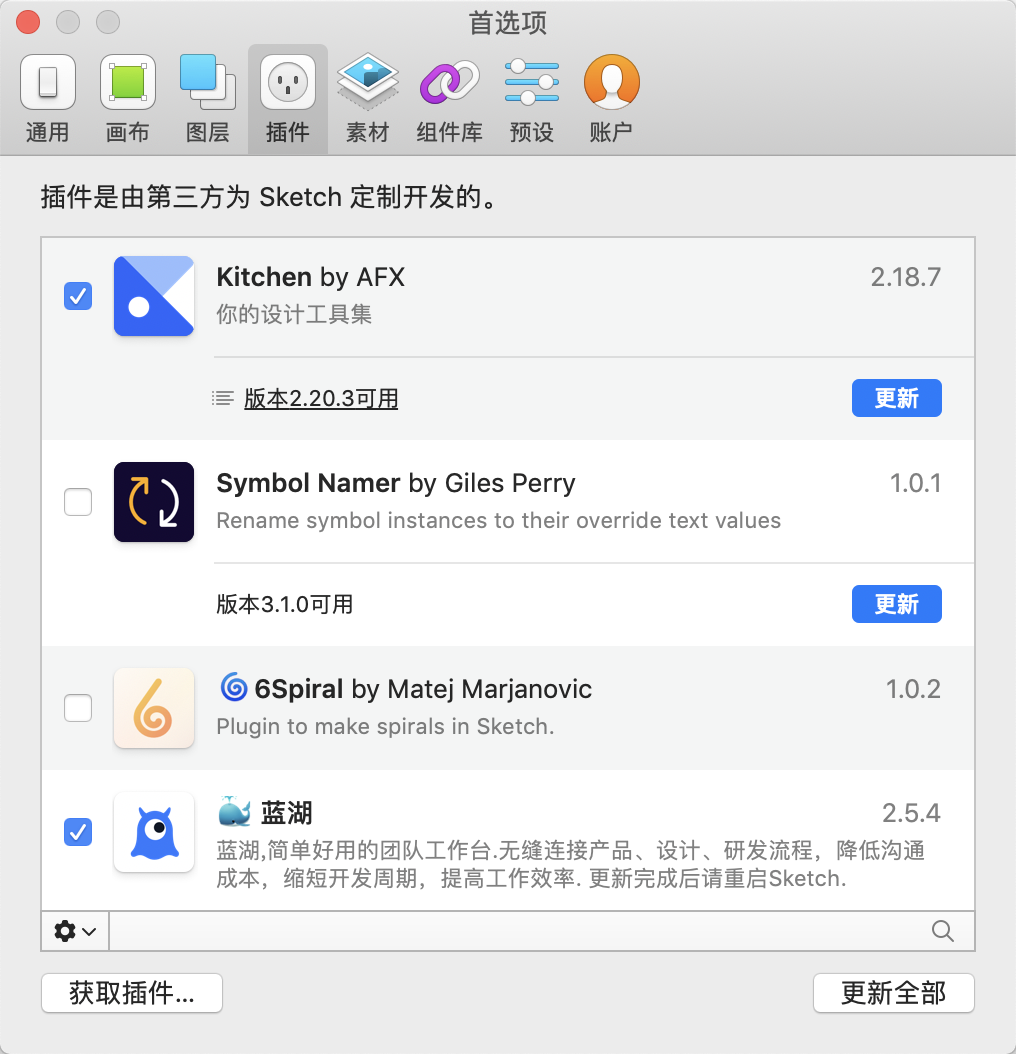Click the Kitchen version number 2.18.7
1016x1054 pixels.
(906, 277)
